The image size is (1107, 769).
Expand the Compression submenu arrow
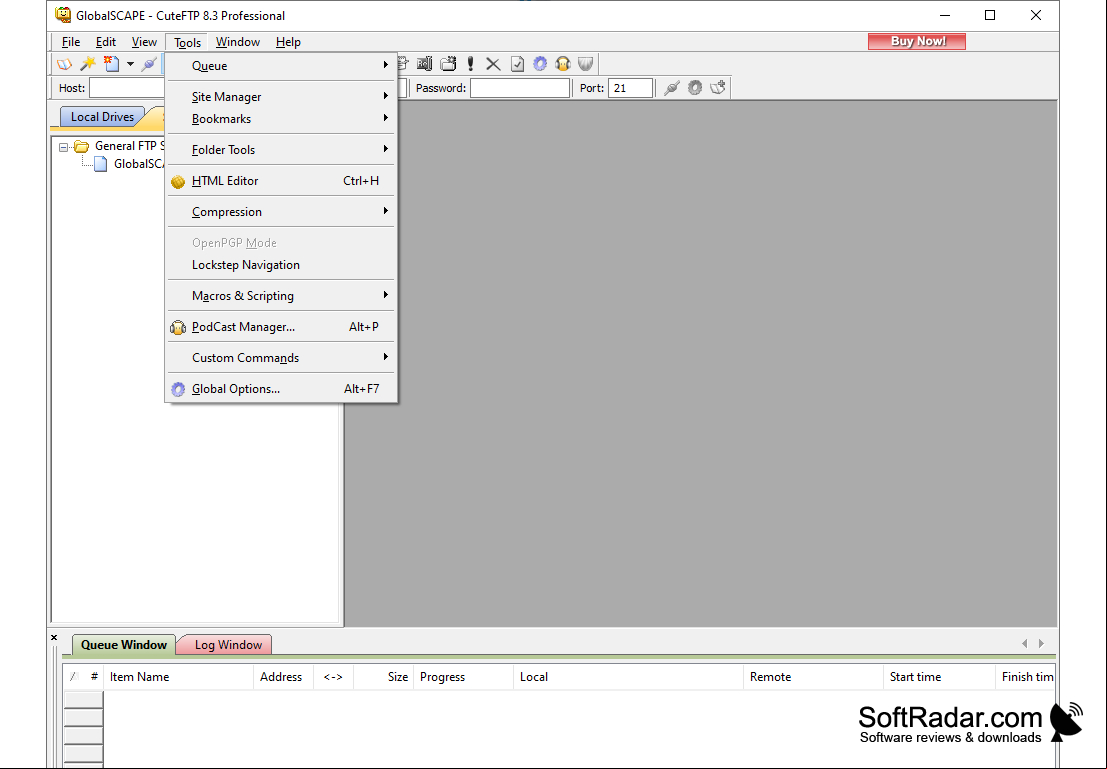pos(385,211)
